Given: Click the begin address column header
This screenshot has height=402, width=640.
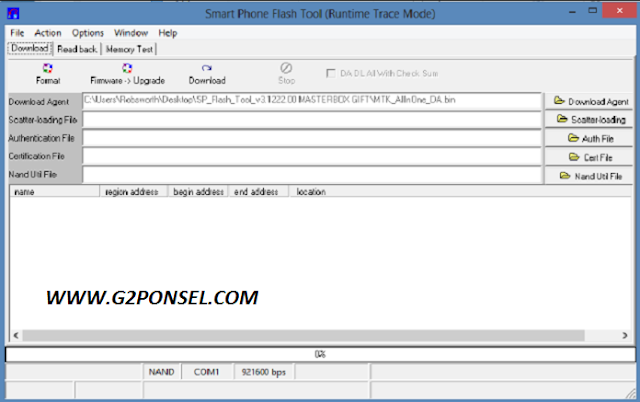Looking at the screenshot, I should click(198, 191).
